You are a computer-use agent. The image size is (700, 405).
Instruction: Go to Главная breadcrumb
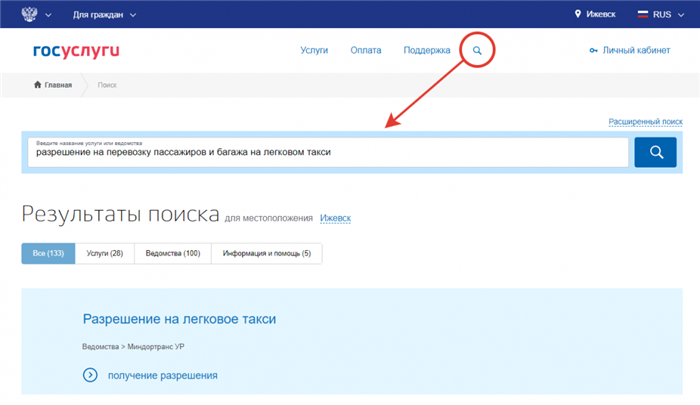58,85
